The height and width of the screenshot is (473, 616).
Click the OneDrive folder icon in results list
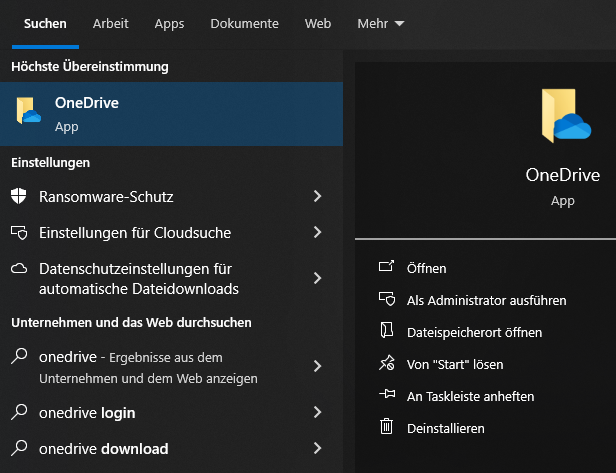pyautogui.click(x=28, y=110)
